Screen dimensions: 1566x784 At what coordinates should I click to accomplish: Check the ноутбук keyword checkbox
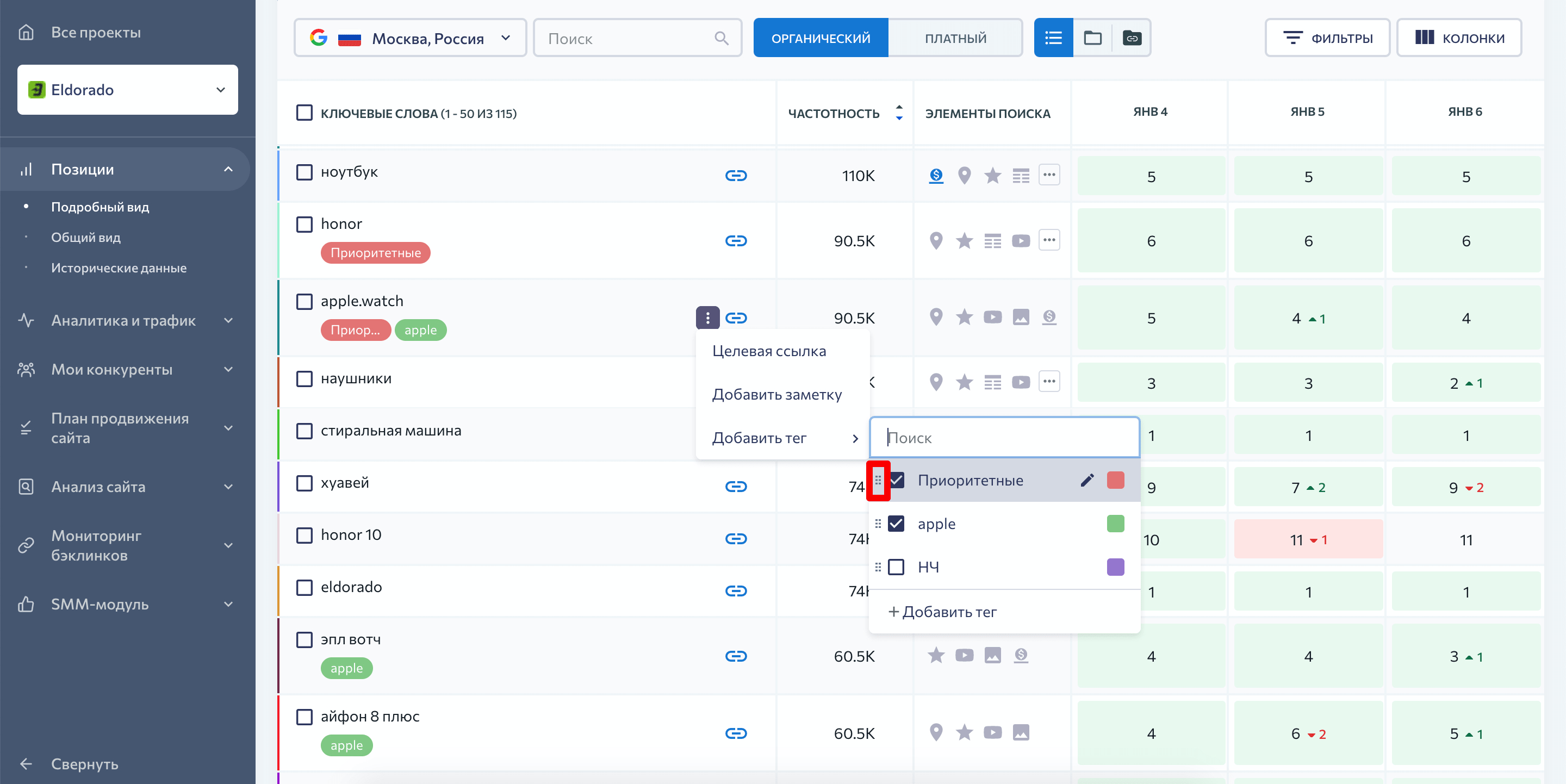(x=304, y=172)
